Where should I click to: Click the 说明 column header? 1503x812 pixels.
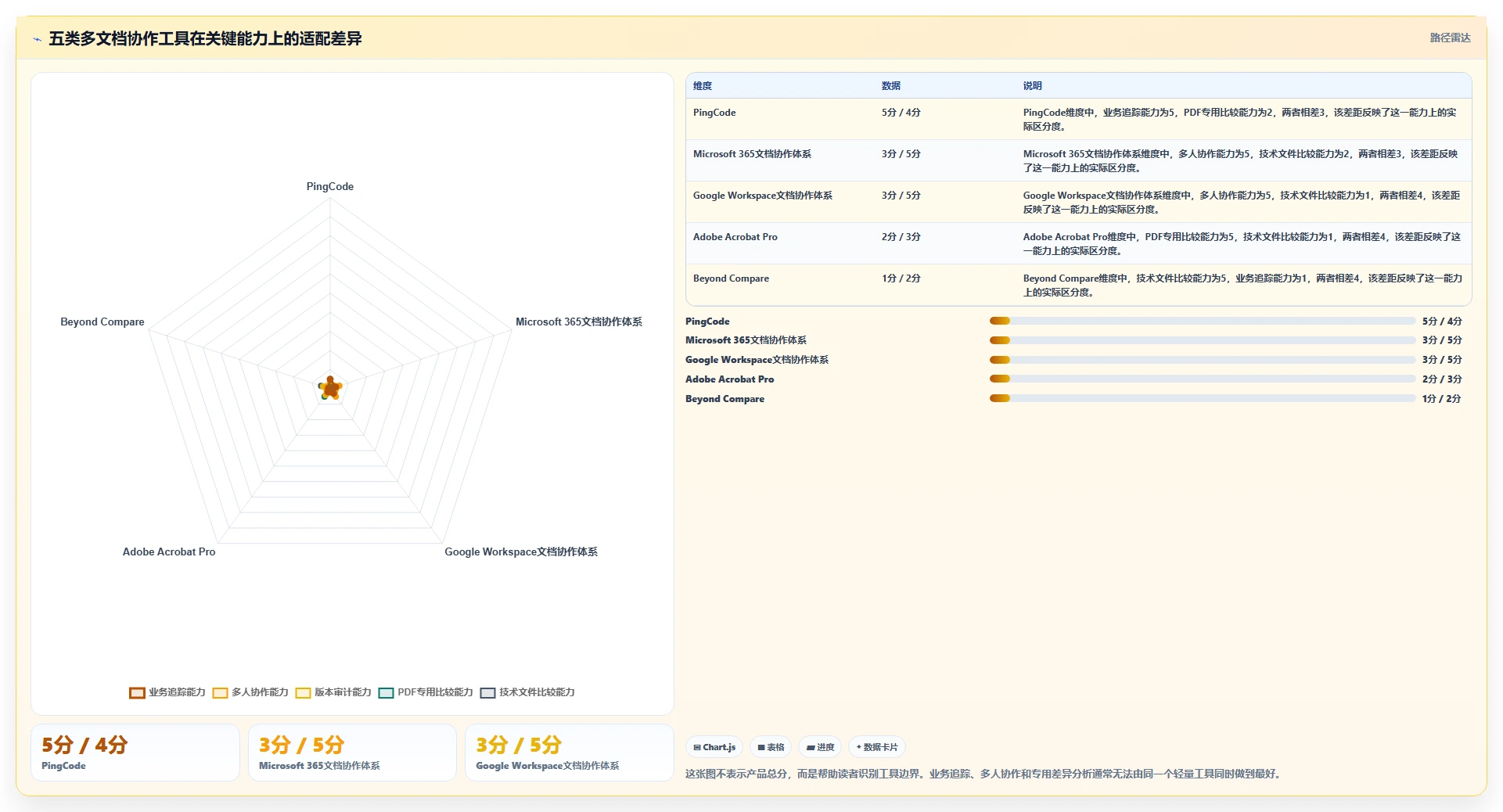1033,86
